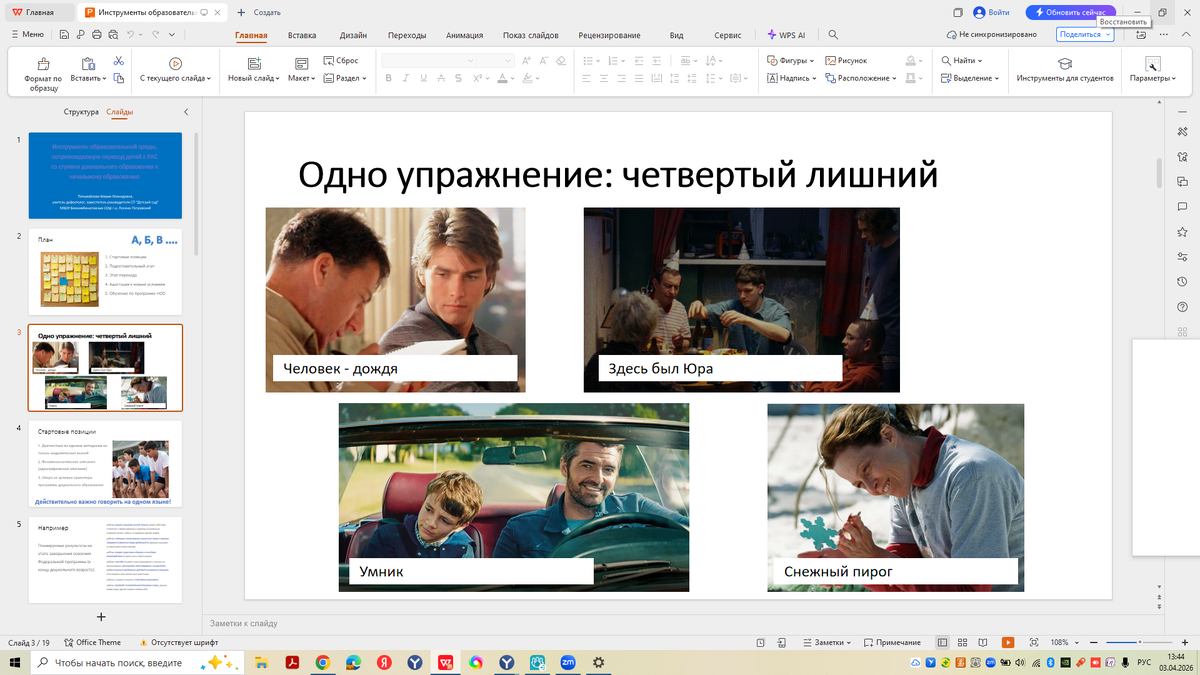The width and height of the screenshot is (1200, 675).
Task: Toggle bold formatting
Action: point(388,79)
